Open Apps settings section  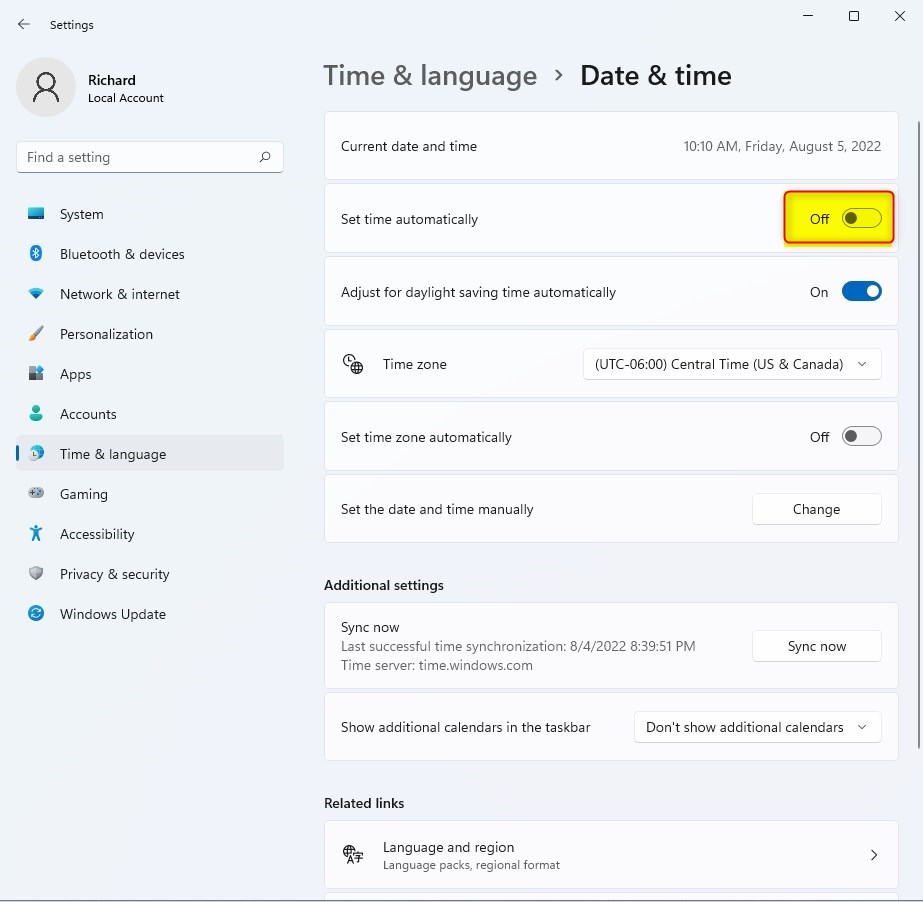pyautogui.click(x=150, y=374)
